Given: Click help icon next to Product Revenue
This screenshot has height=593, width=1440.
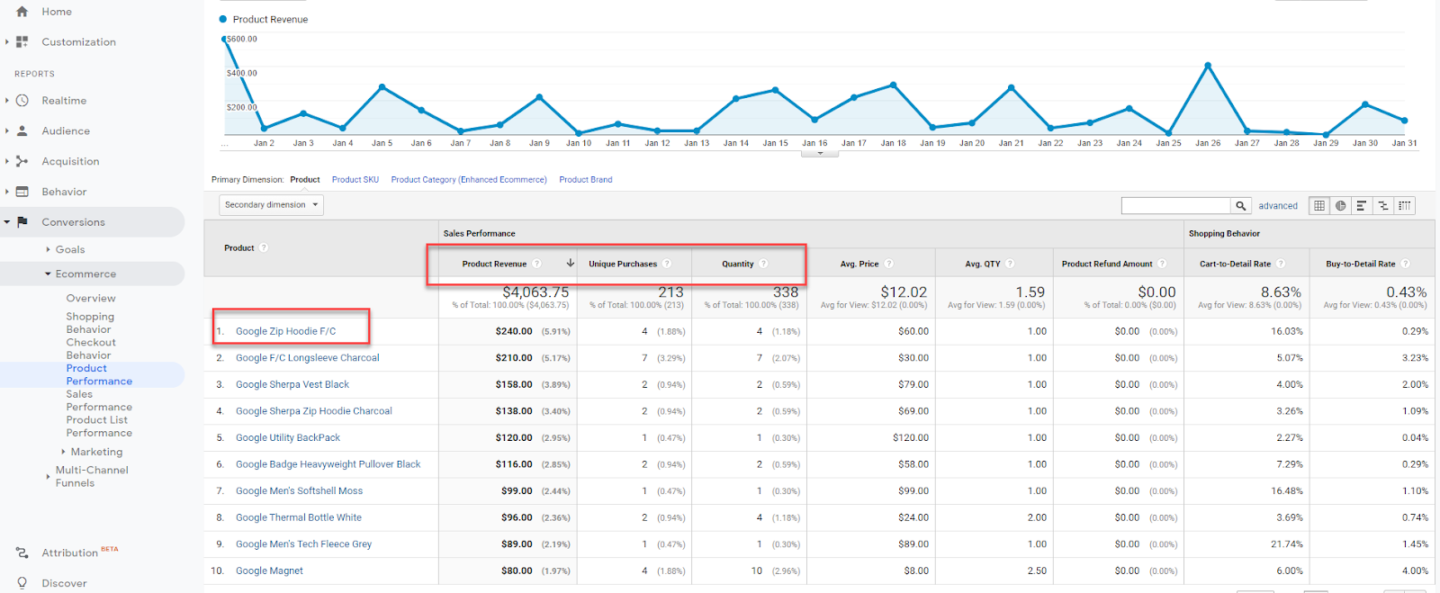Looking at the screenshot, I should [537, 264].
